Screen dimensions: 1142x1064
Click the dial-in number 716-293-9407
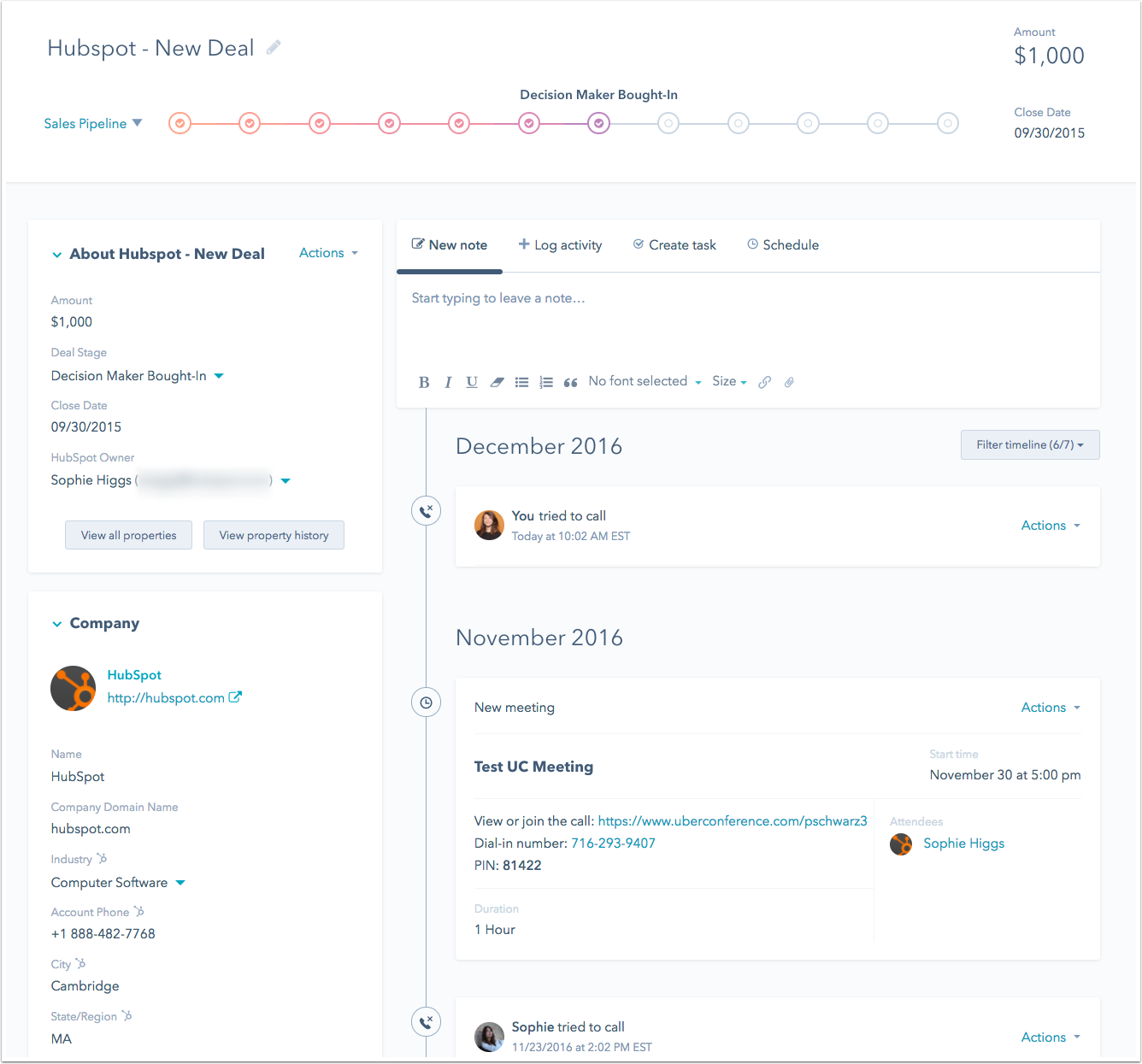[x=613, y=844]
